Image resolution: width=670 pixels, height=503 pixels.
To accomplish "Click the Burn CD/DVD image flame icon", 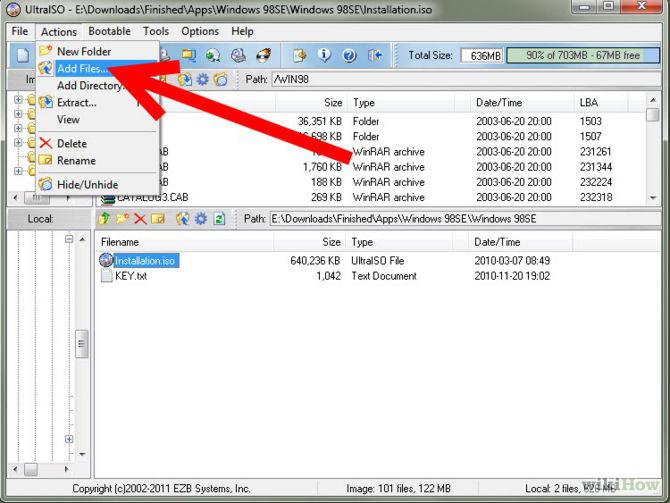I will [x=264, y=55].
